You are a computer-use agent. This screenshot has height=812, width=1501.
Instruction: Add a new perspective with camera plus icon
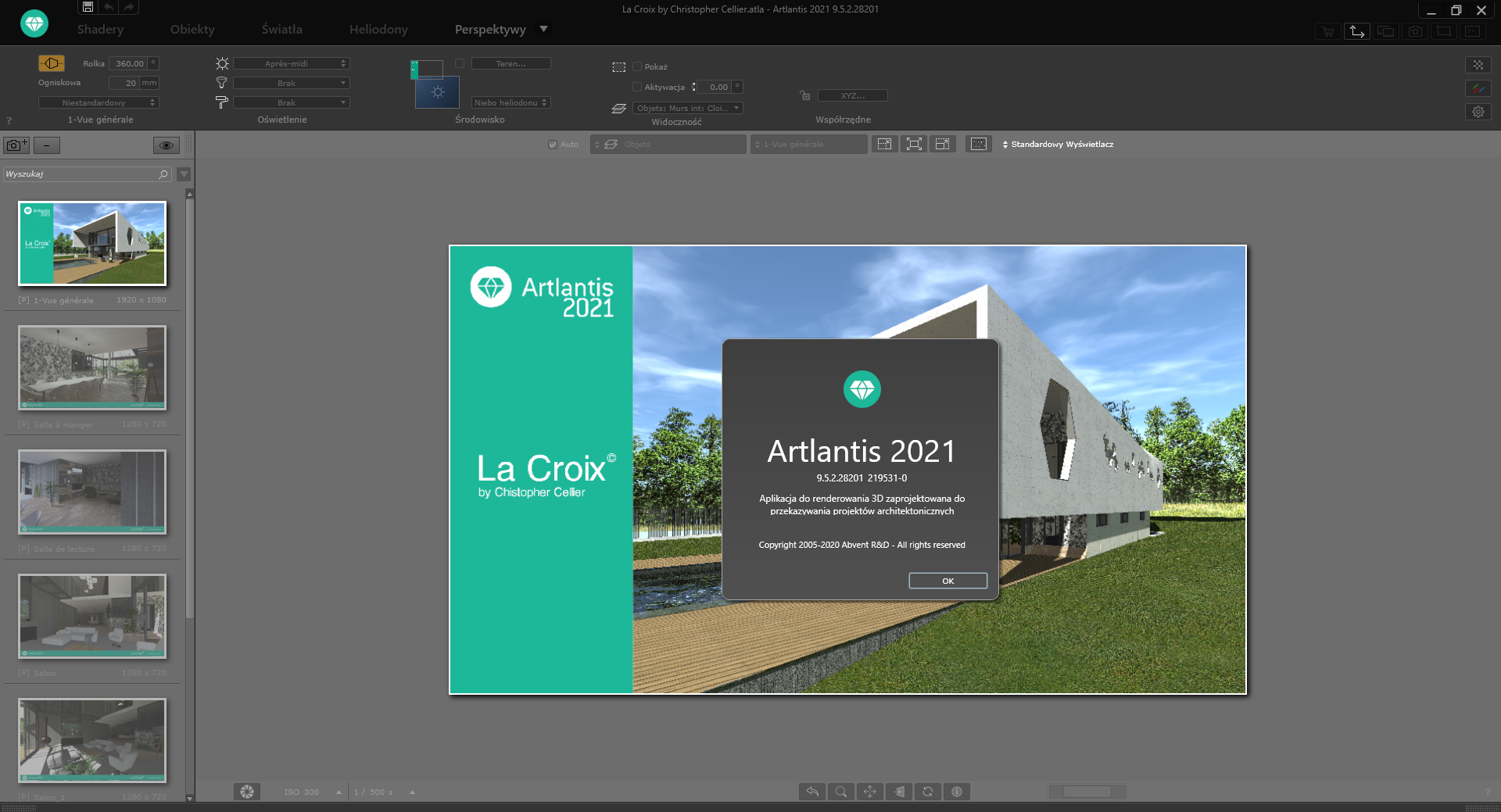coord(16,145)
